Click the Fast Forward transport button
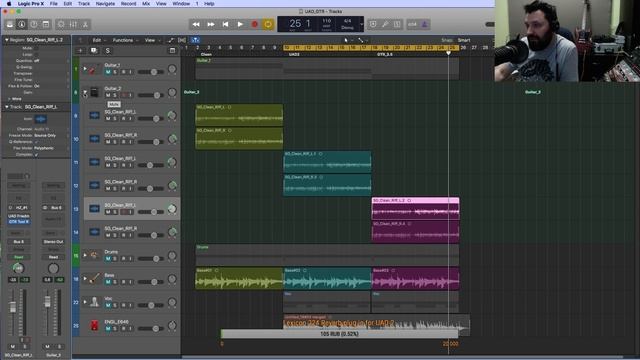 tap(211, 24)
